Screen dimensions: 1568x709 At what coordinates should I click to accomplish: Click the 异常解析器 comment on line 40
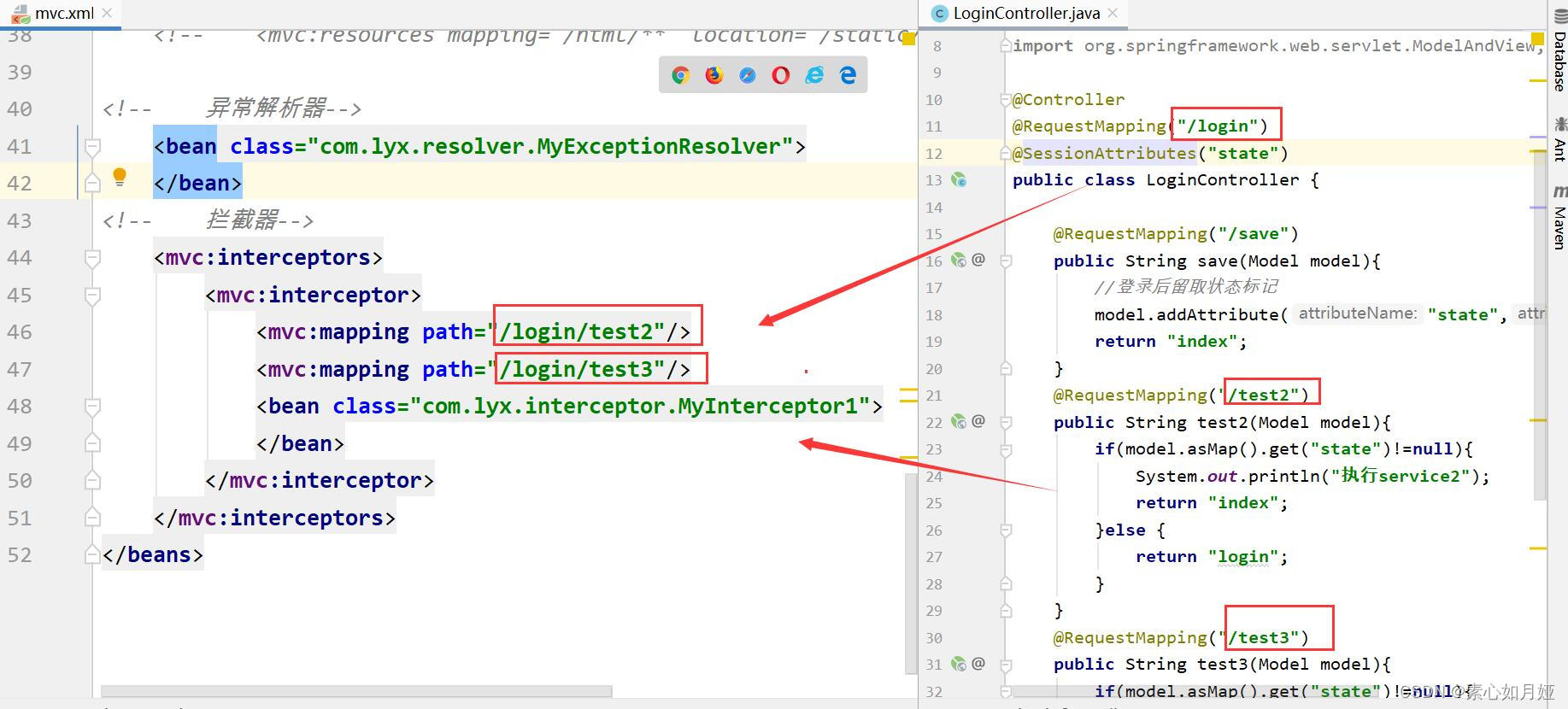pos(232,108)
